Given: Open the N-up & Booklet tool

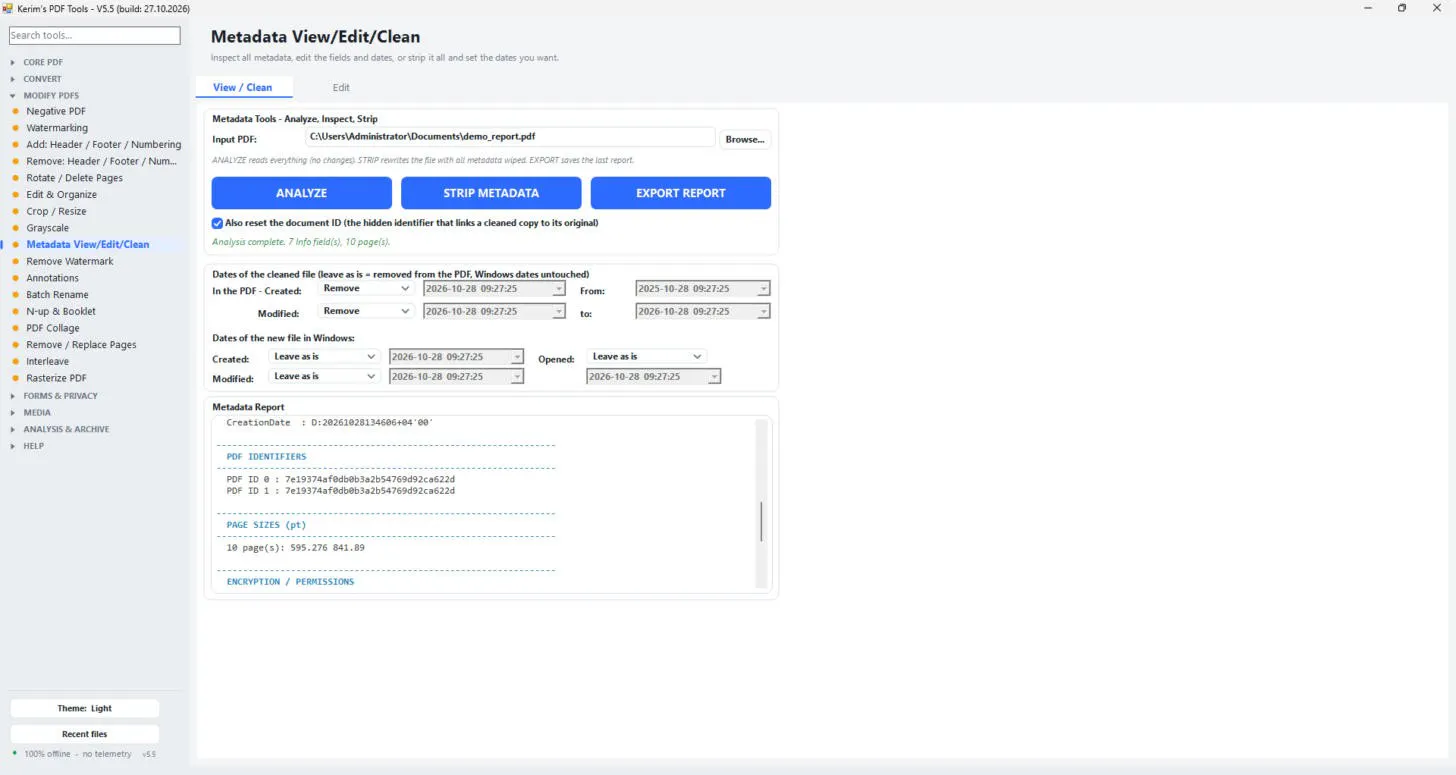Looking at the screenshot, I should [61, 311].
